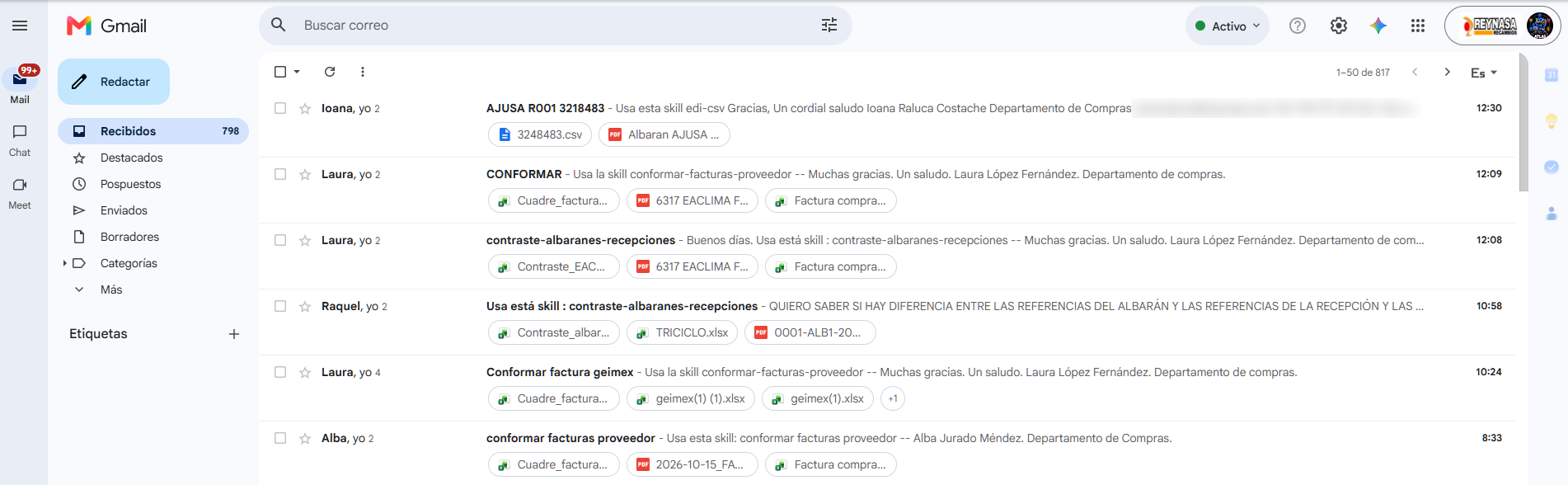
Task: Open Contacts side panel icon
Action: click(x=1552, y=214)
